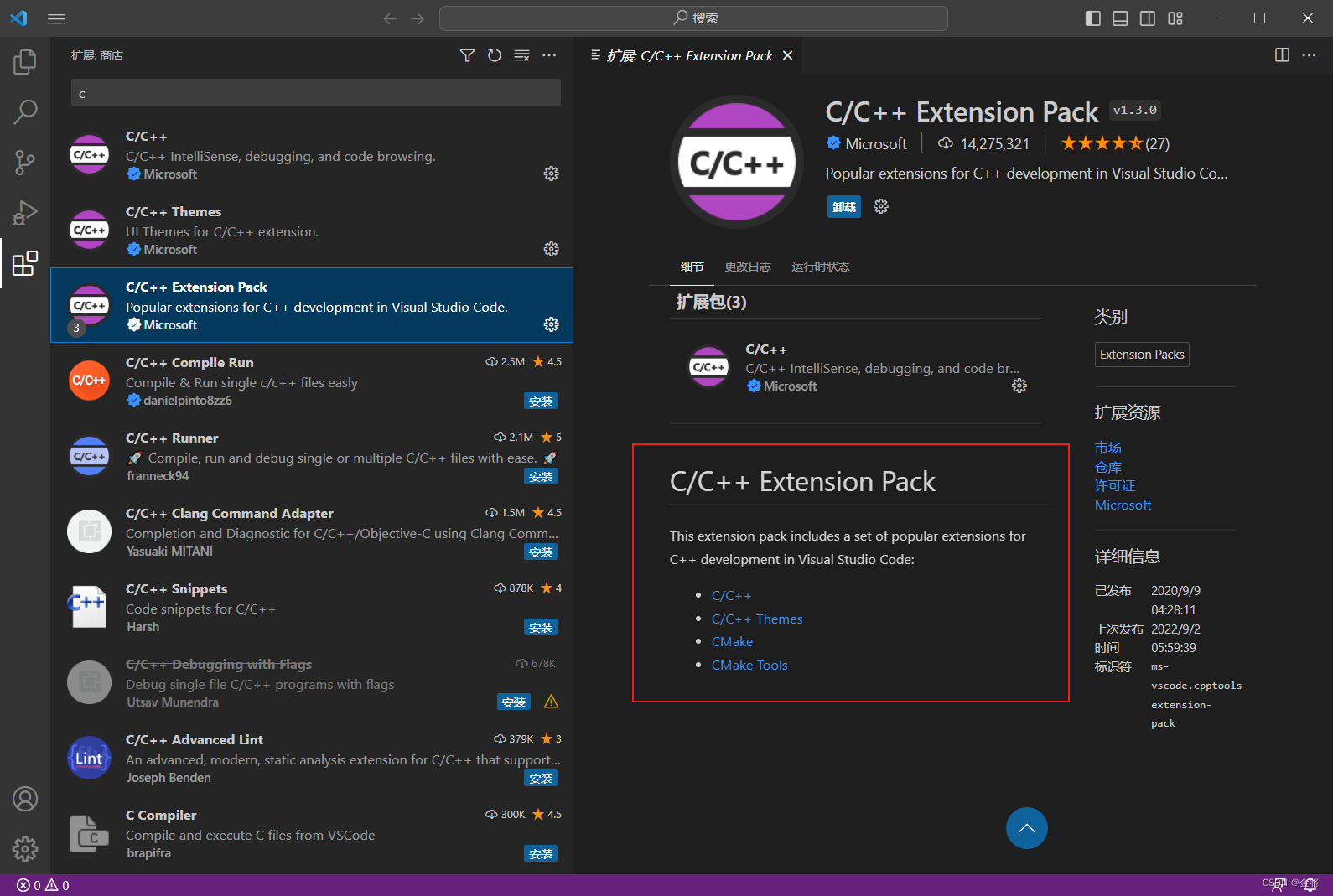Switch to the 运行时状态 runtime status tab

tap(820, 267)
